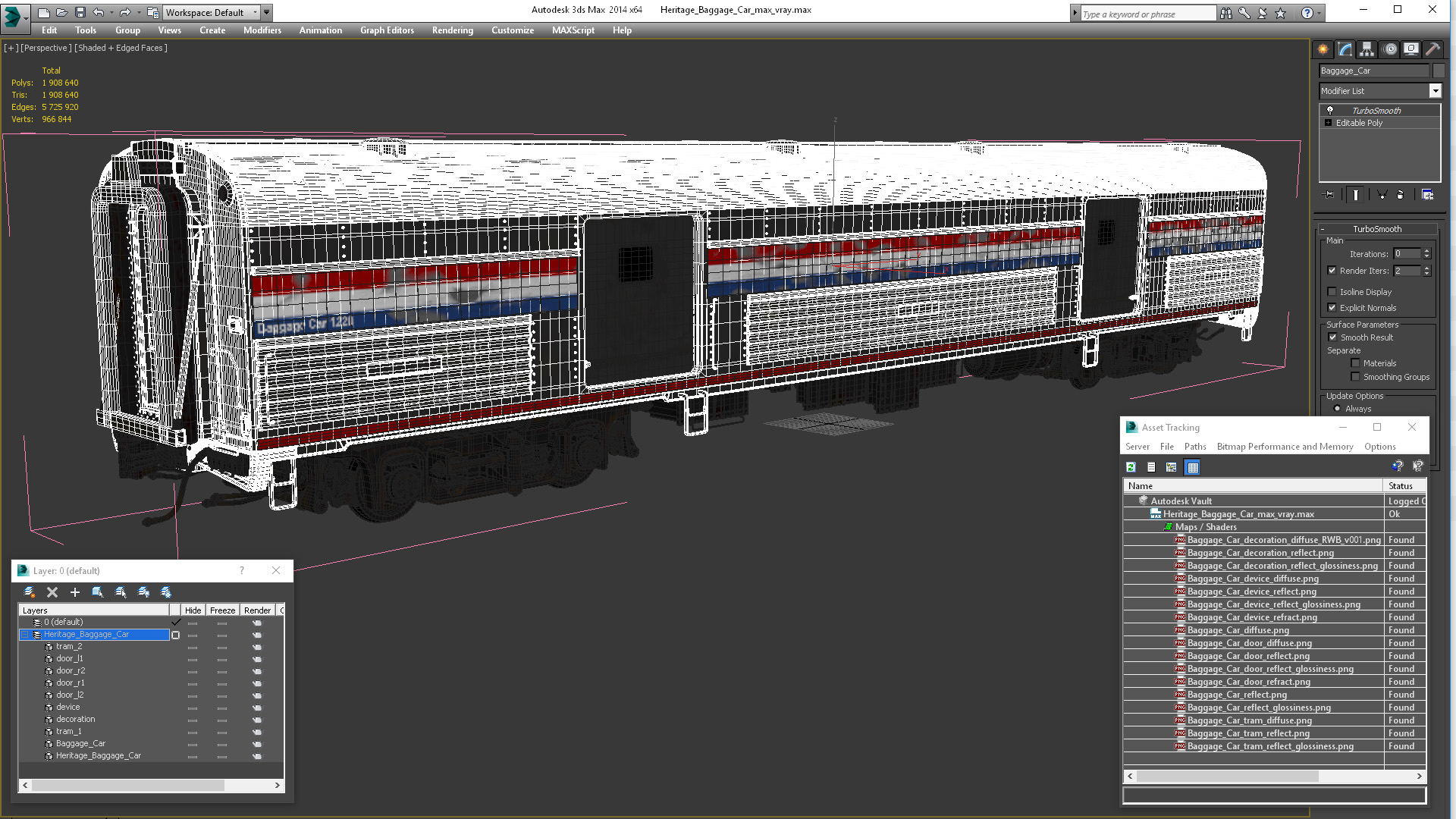Click Refresh icon in Asset Tracking
The image size is (1456, 819).
coord(1131,467)
